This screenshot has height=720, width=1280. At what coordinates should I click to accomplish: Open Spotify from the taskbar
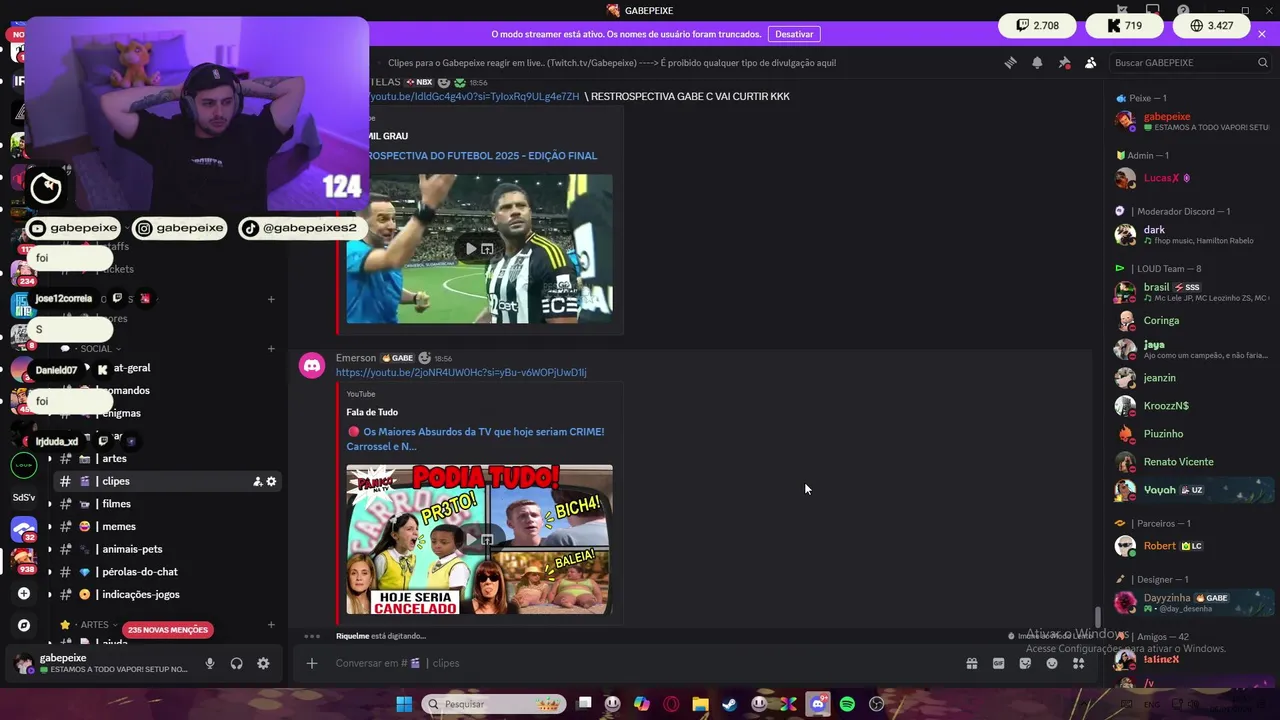(x=847, y=704)
